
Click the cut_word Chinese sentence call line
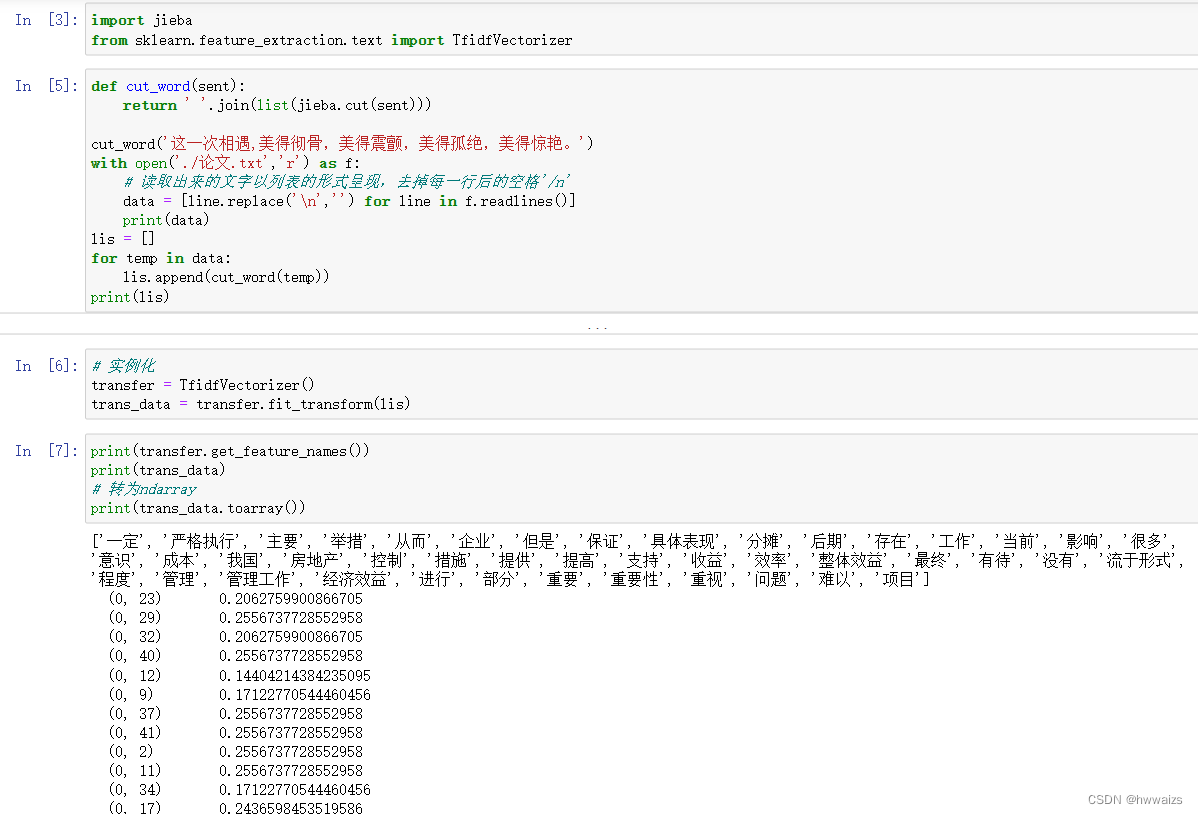pos(342,143)
